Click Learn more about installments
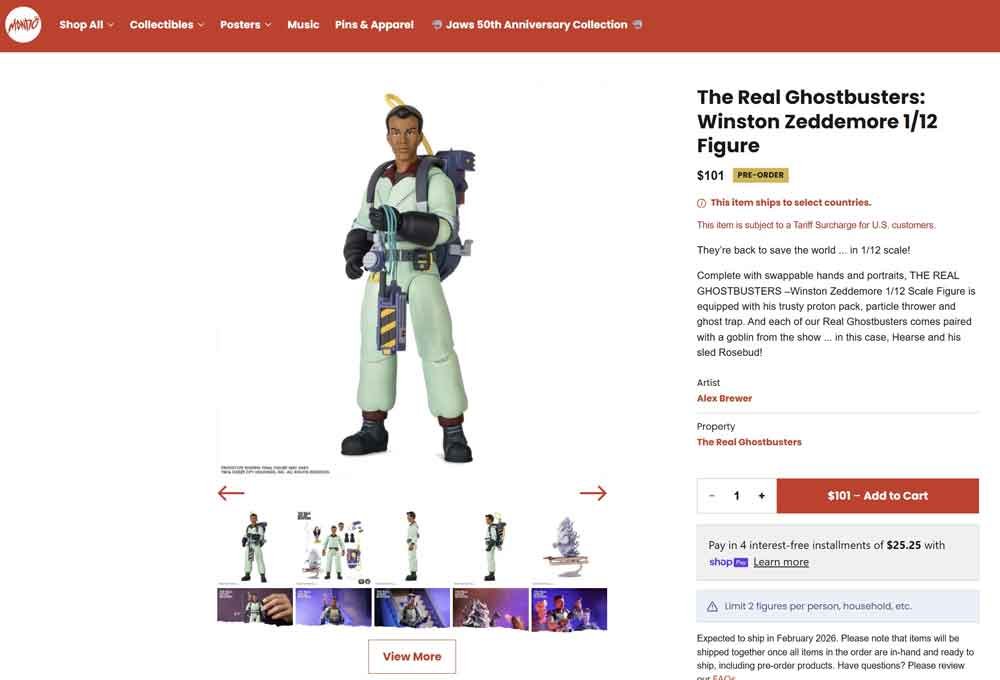The height and width of the screenshot is (680, 1000). [781, 562]
